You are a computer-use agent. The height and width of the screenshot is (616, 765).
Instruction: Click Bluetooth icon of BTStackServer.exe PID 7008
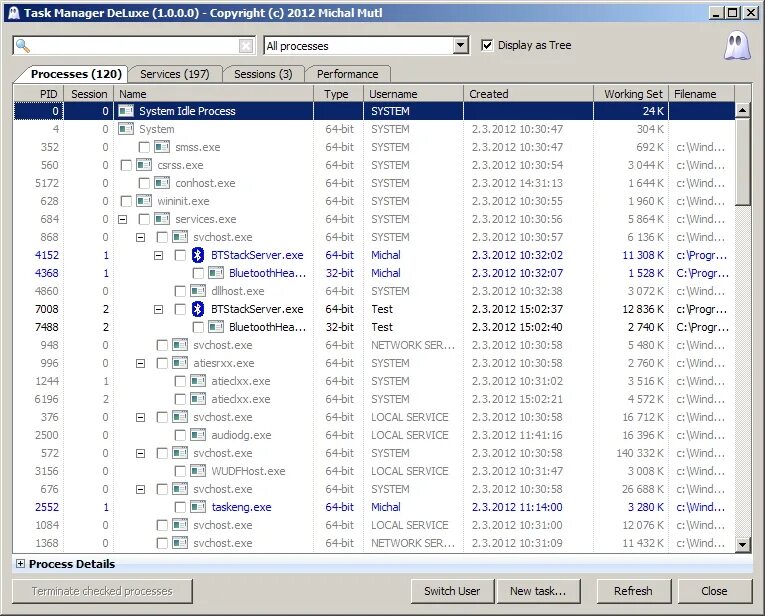pyautogui.click(x=198, y=309)
